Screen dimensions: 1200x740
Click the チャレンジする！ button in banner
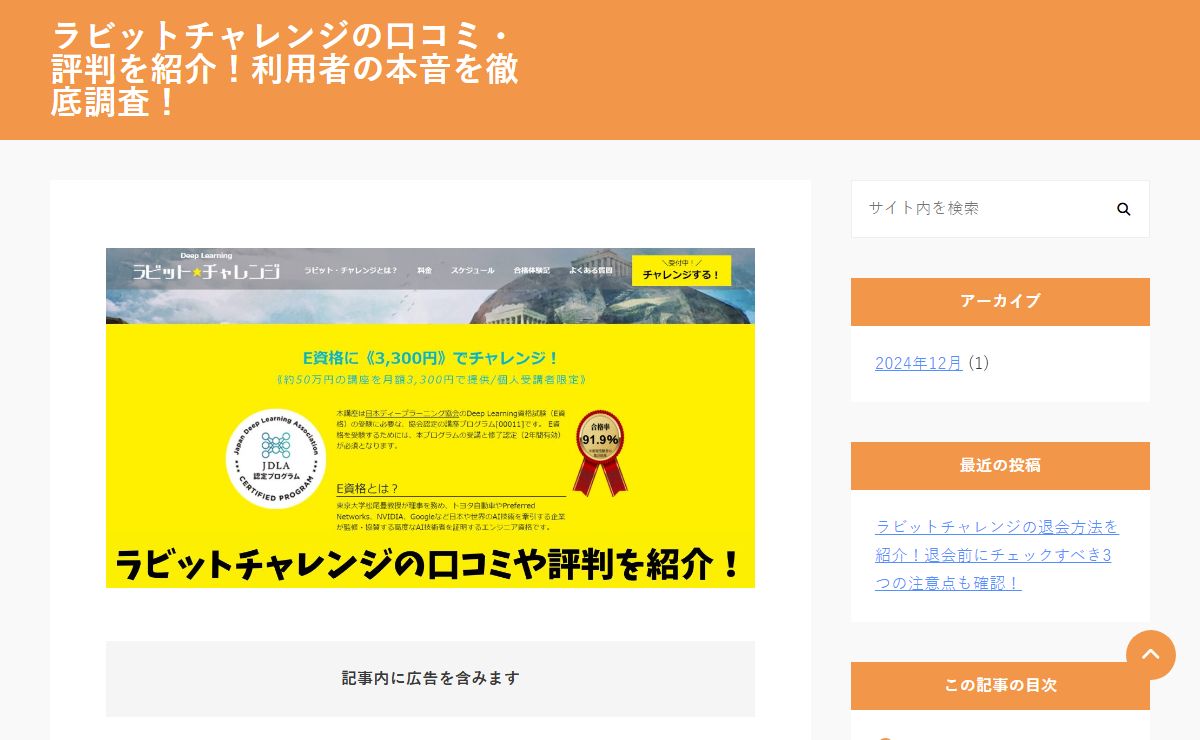coord(681,271)
